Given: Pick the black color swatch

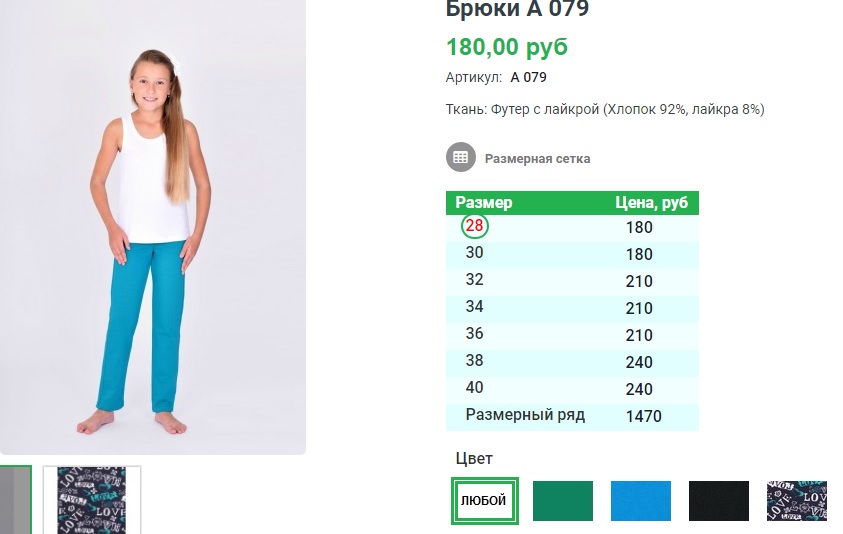Looking at the screenshot, I should tap(718, 501).
